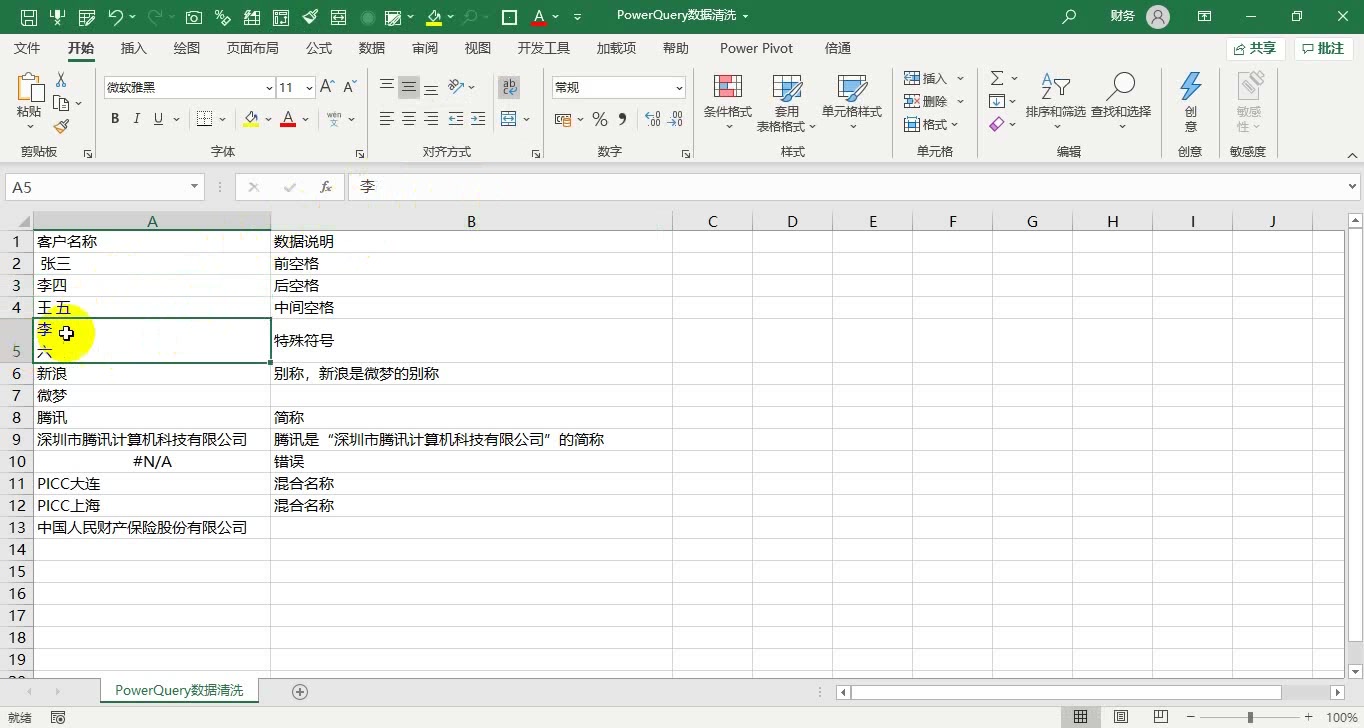The image size is (1364, 728).
Task: Open the camera tool in the quick access toolbar
Action: pyautogui.click(x=193, y=17)
